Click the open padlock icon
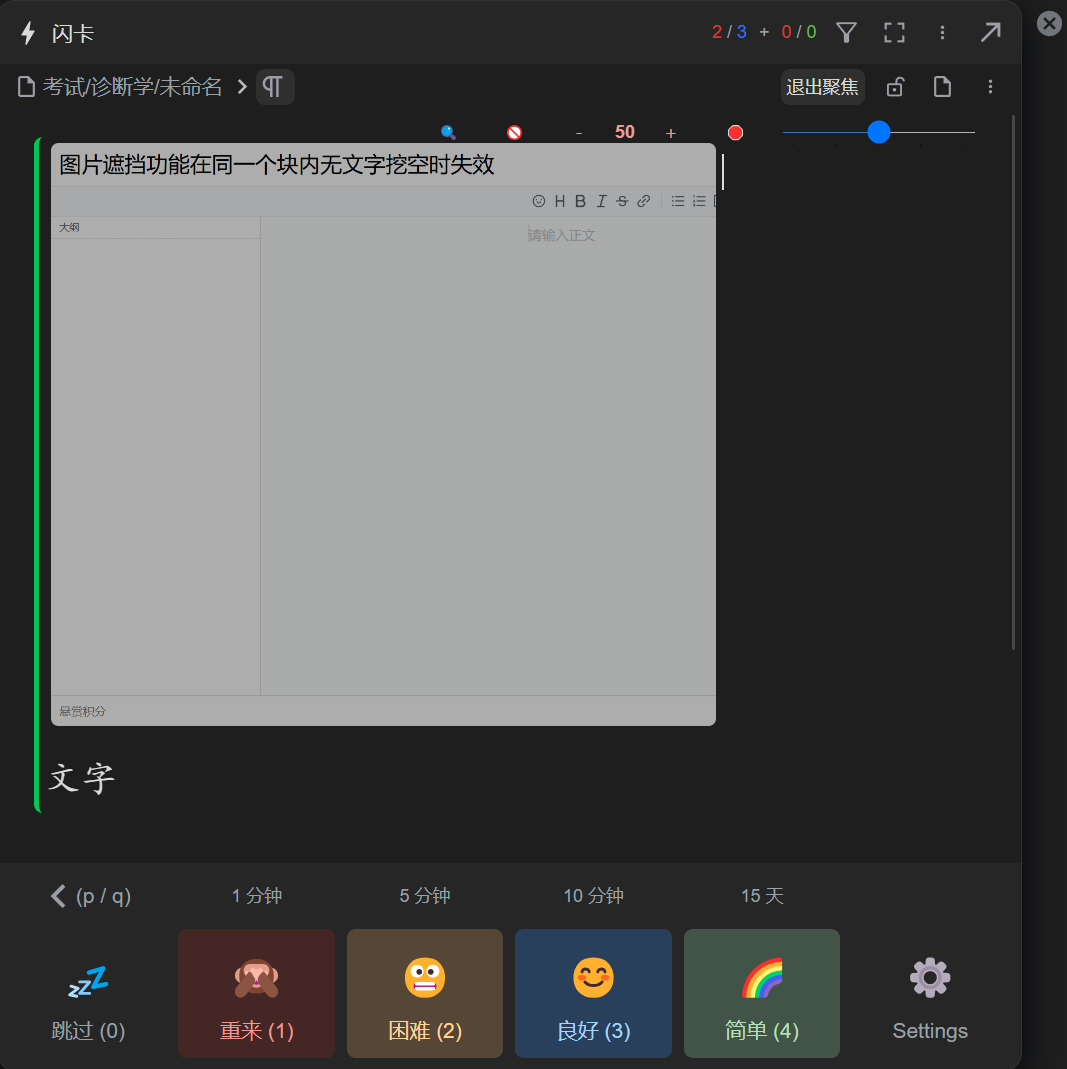Image resolution: width=1067 pixels, height=1069 pixels. pos(895,87)
